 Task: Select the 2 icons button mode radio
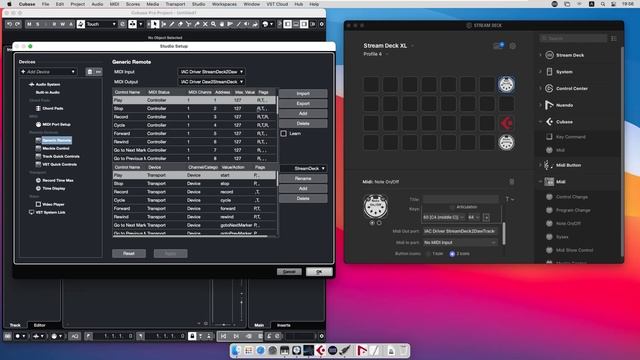point(452,254)
